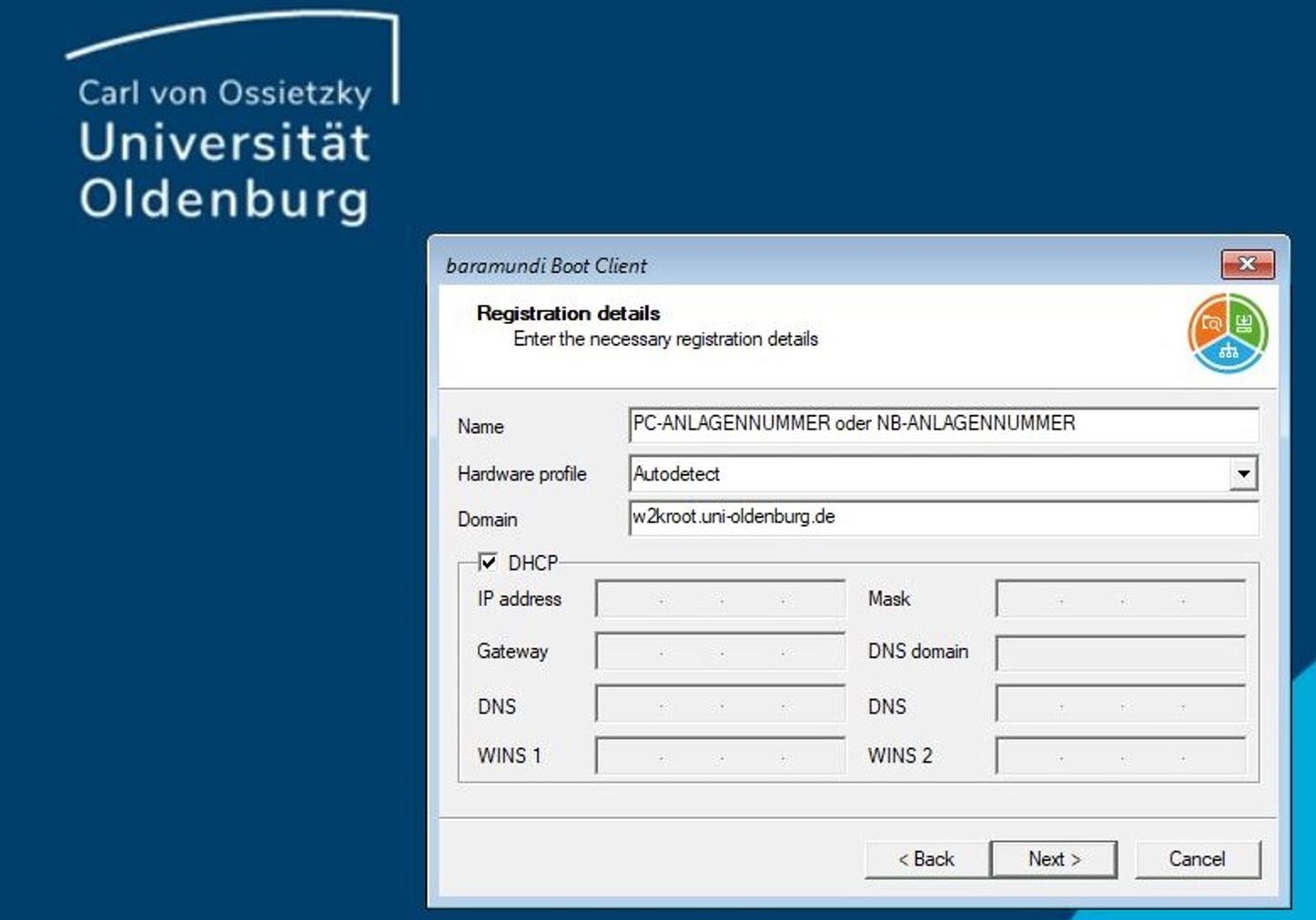The width and height of the screenshot is (1316, 920).
Task: Open the Hardware profile dropdown arrow
Action: tap(1243, 473)
